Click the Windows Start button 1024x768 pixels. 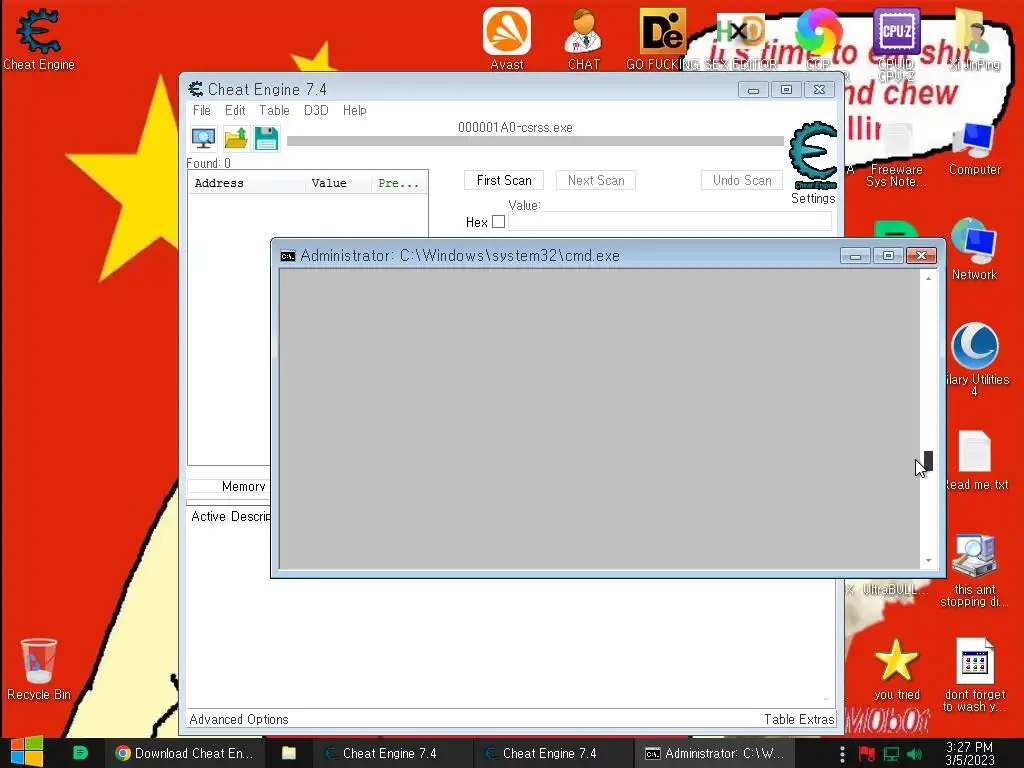tap(27, 753)
